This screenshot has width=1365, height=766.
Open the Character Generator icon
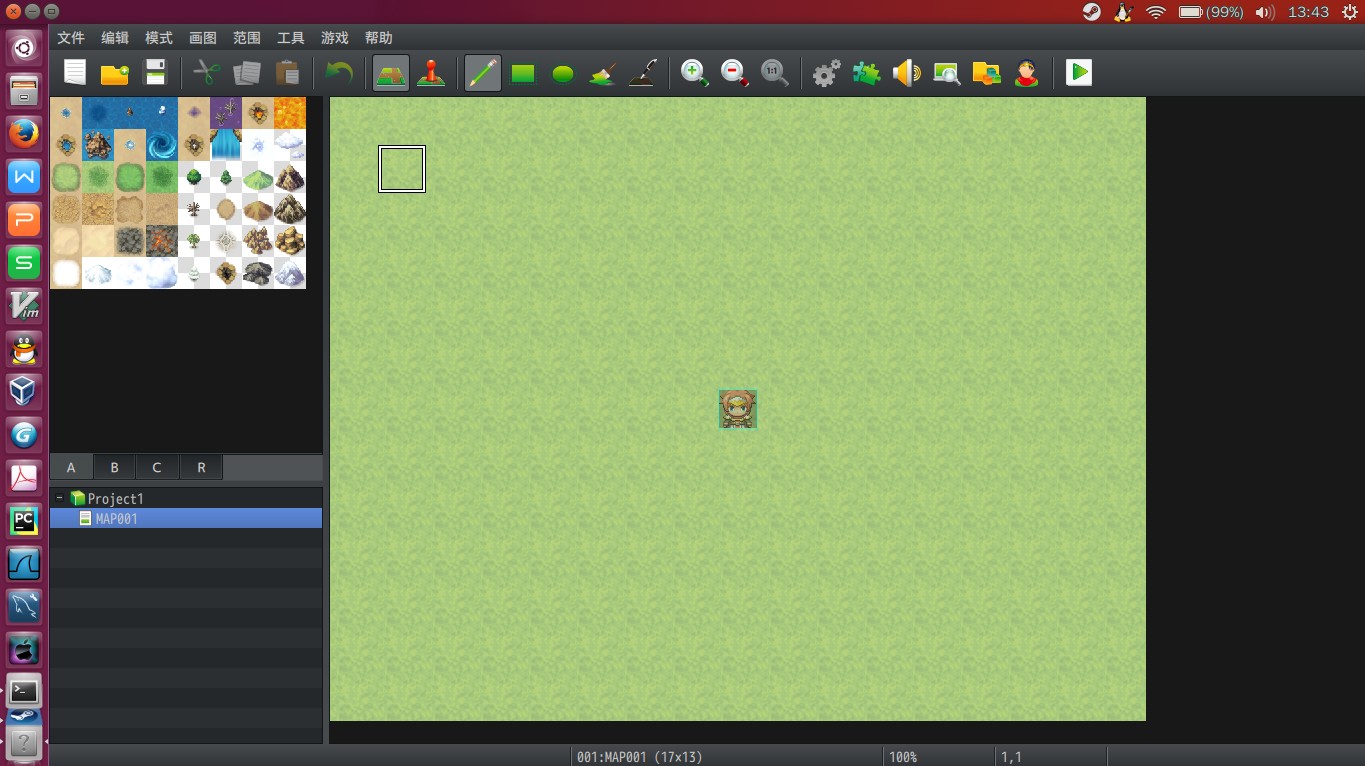1026,73
